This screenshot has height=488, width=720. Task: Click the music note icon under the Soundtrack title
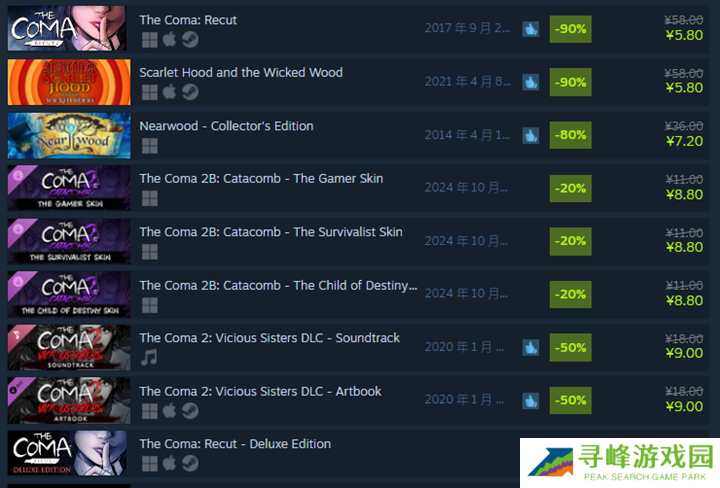click(149, 357)
